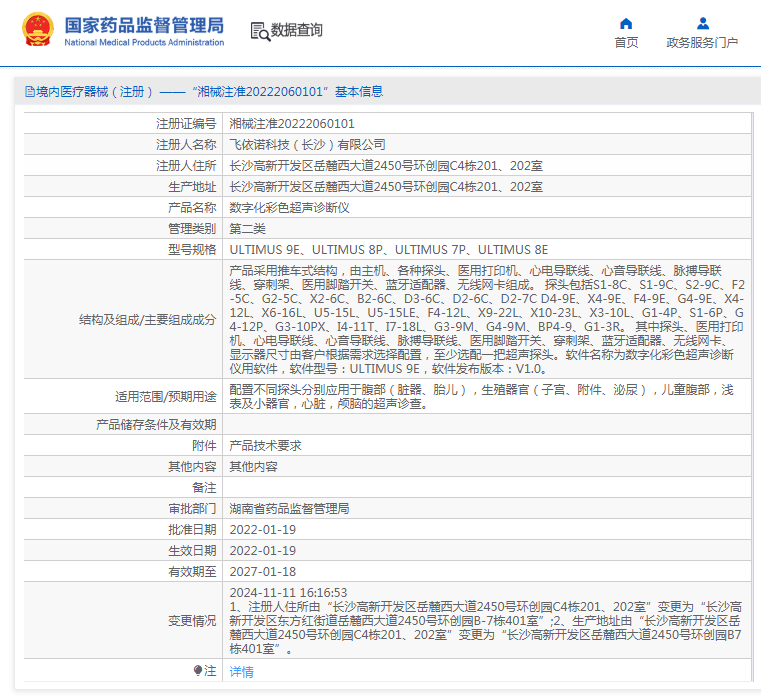Click product name 数字化彩色超声诊断仪
Screen dimensions: 761x699
click(289, 208)
